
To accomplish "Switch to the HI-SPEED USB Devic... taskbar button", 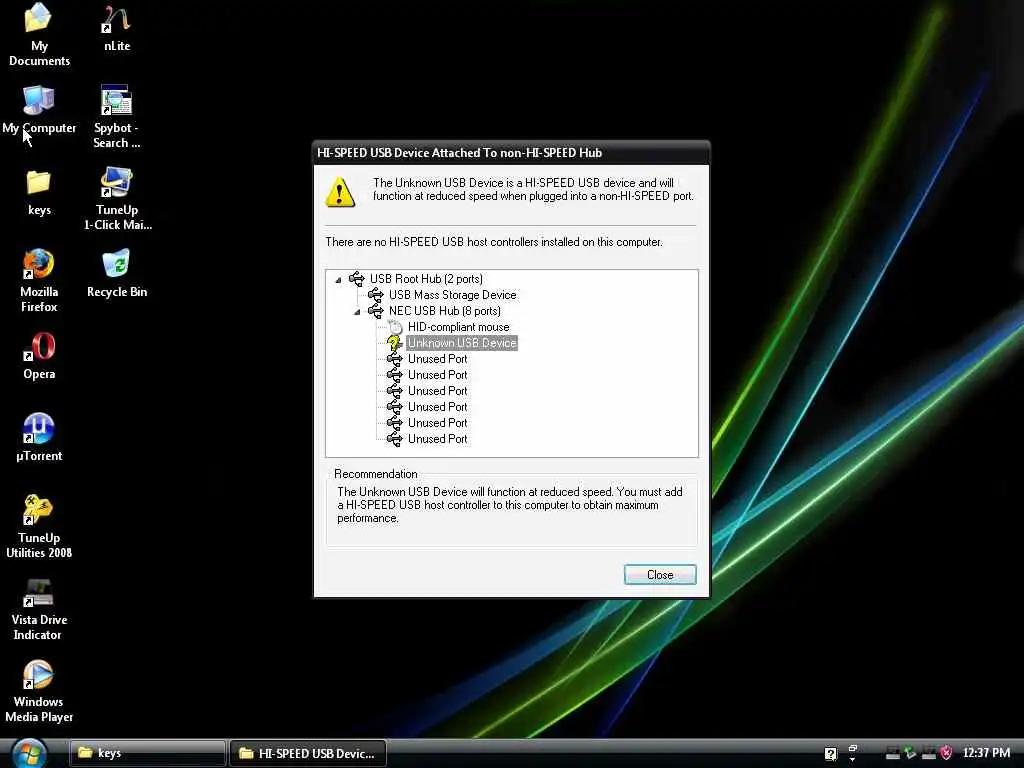I will tap(308, 753).
